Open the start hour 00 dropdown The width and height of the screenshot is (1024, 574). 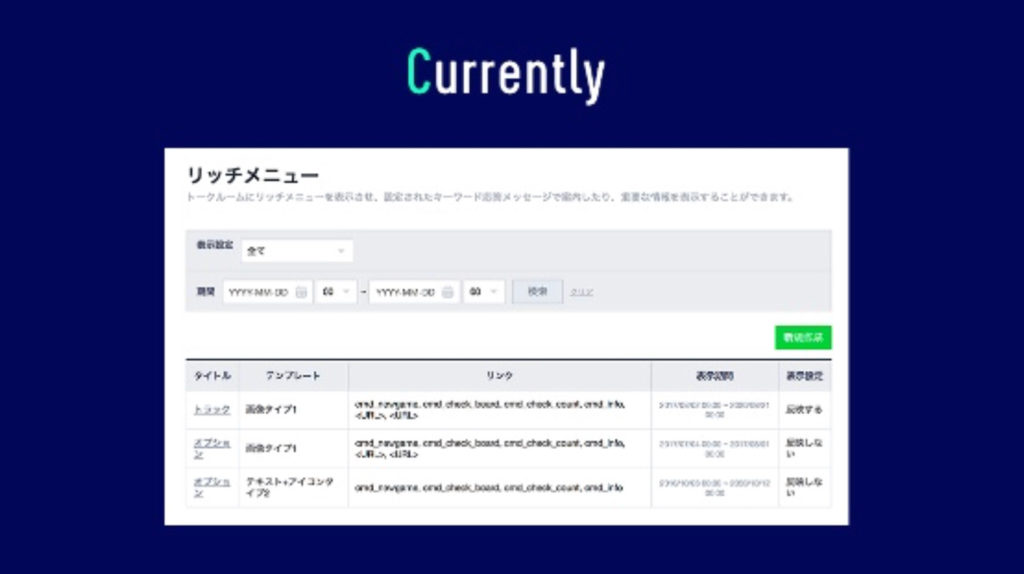click(x=336, y=292)
